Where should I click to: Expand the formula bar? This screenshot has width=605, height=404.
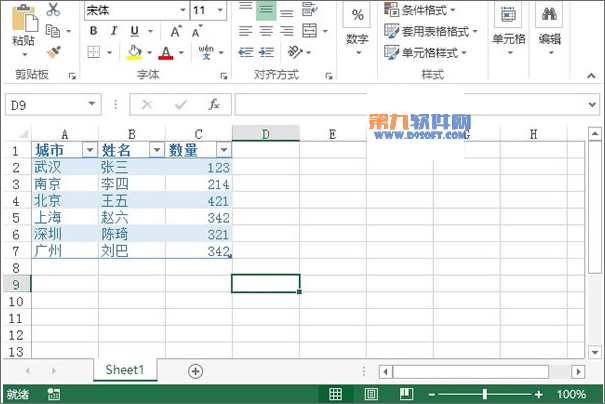592,105
